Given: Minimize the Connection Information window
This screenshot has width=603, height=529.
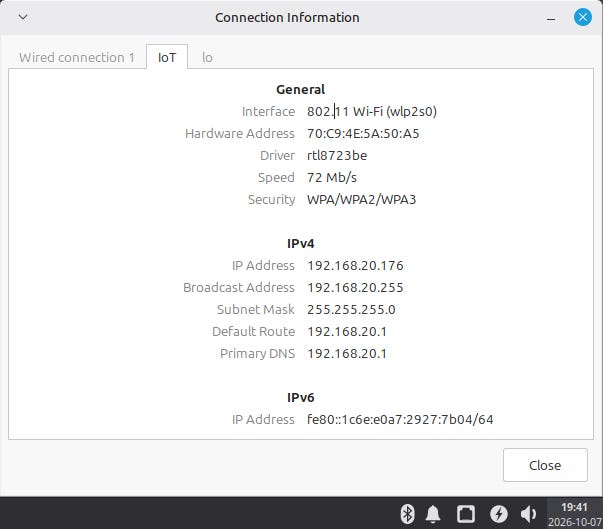Looking at the screenshot, I should 551,18.
